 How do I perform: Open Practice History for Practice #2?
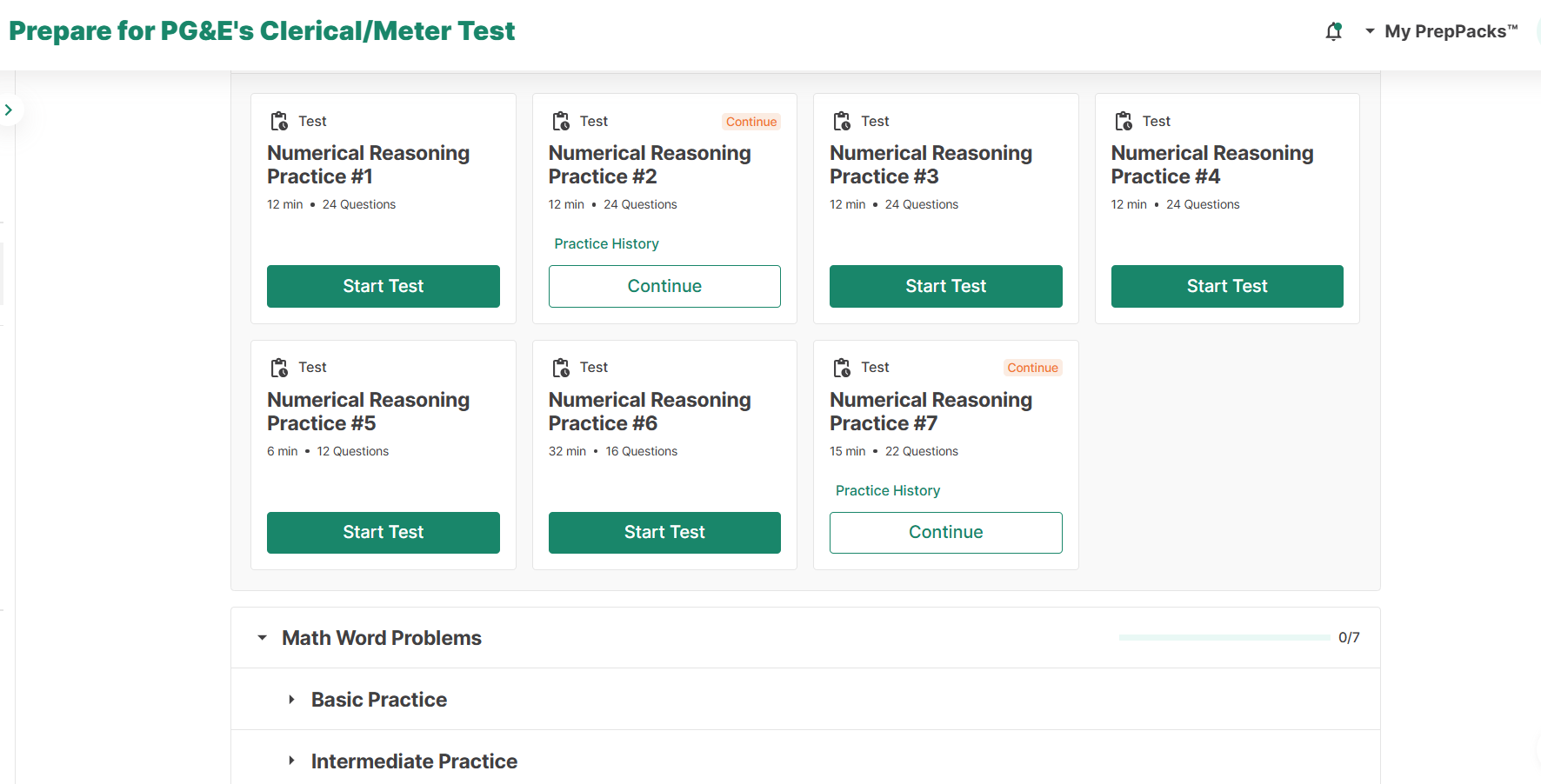coord(606,244)
